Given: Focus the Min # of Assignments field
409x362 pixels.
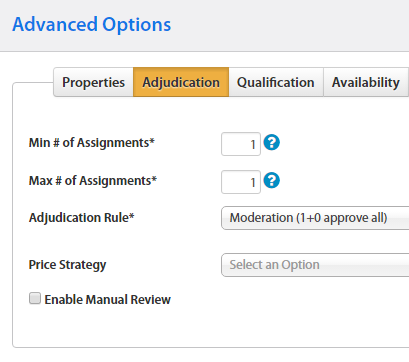Looking at the screenshot, I should pyautogui.click(x=241, y=144).
